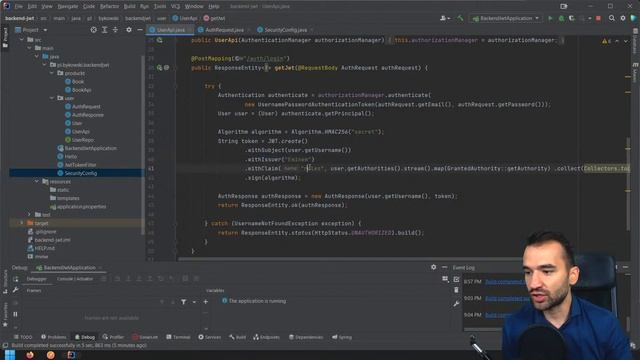Open the Refactor menu
Screen dimensions: 640x360
tap(109, 7)
